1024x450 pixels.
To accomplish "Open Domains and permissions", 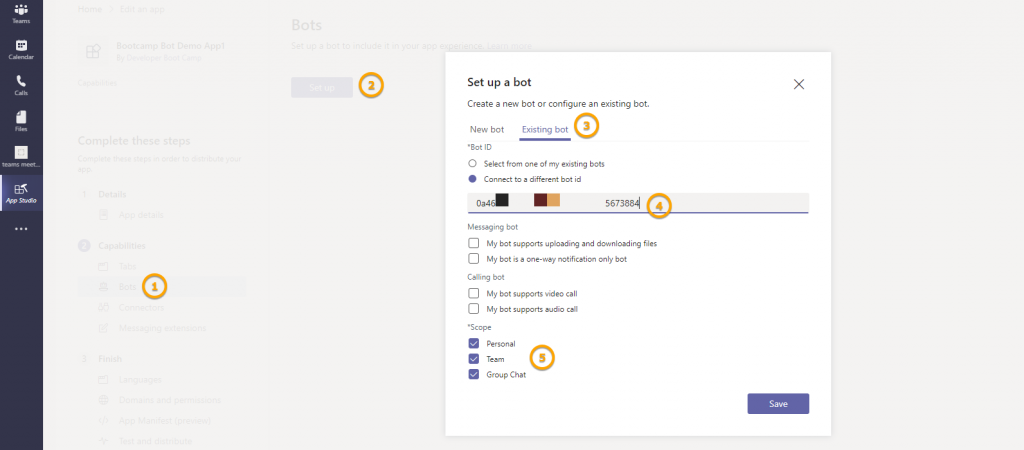I will click(x=170, y=400).
